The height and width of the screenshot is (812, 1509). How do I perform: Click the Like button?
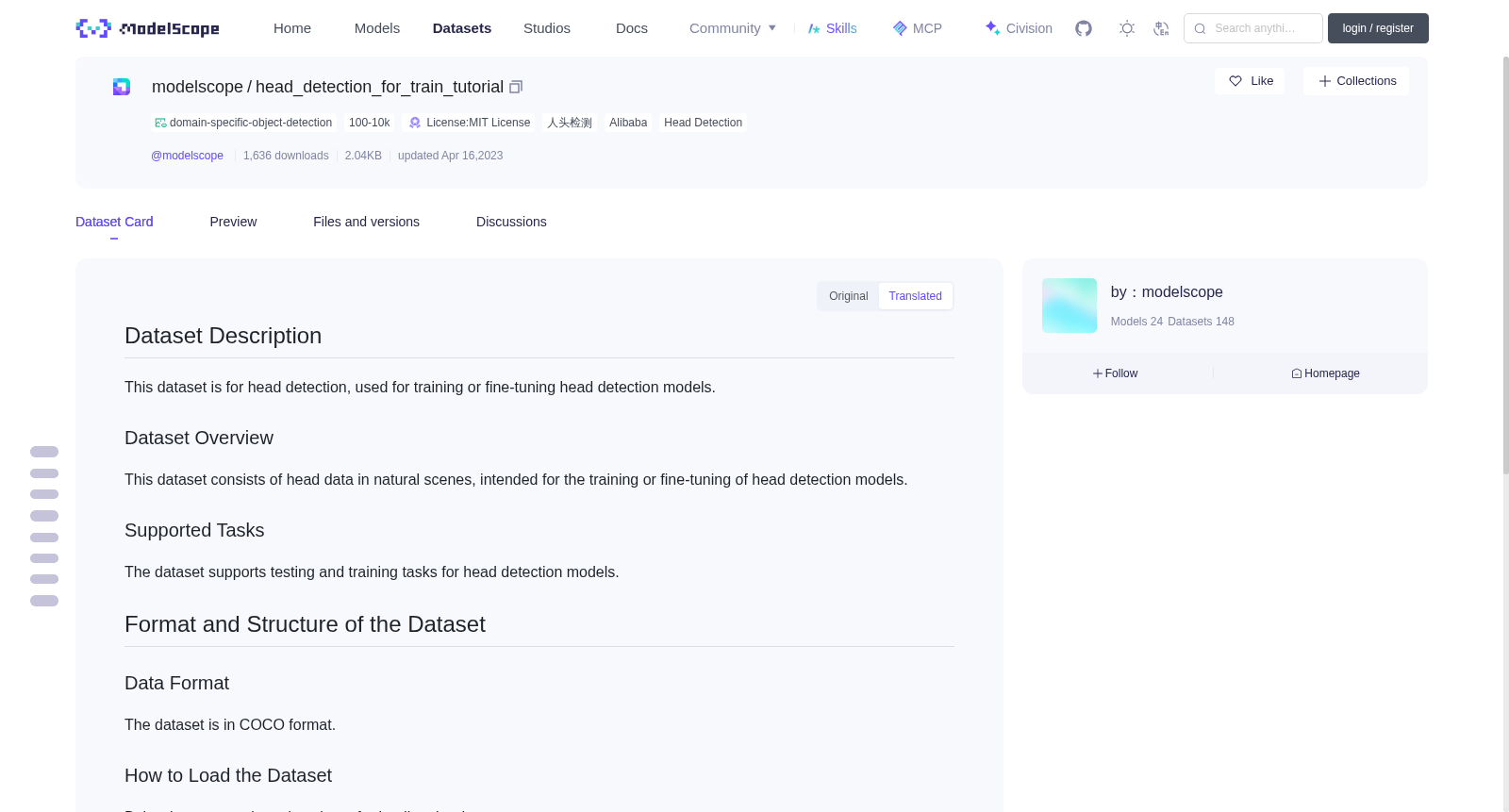point(1250,81)
